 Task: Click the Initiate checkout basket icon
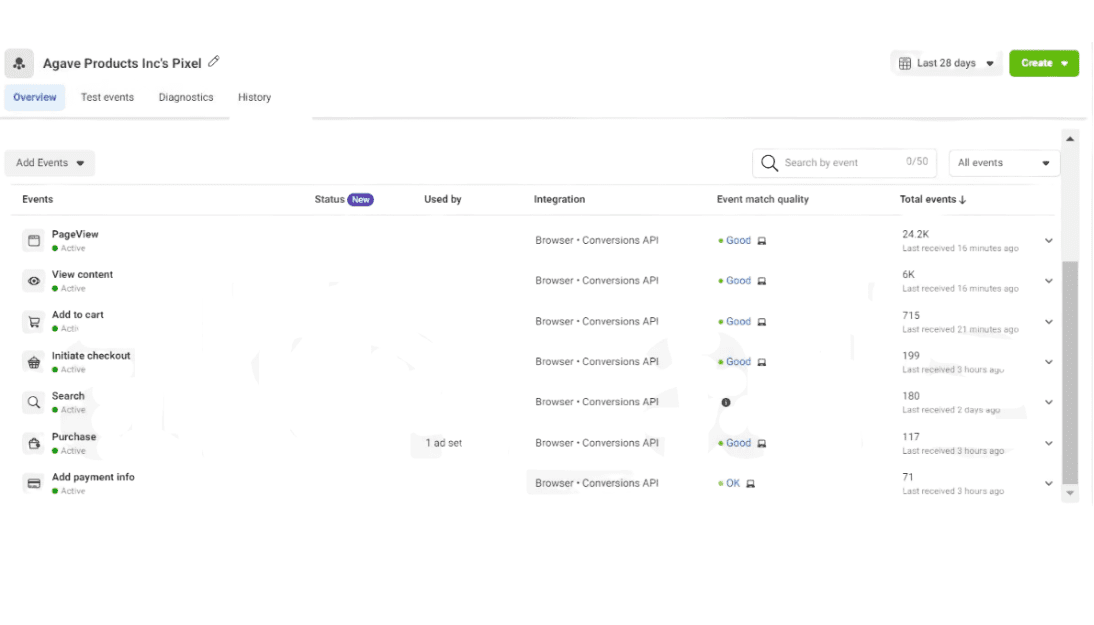(34, 362)
